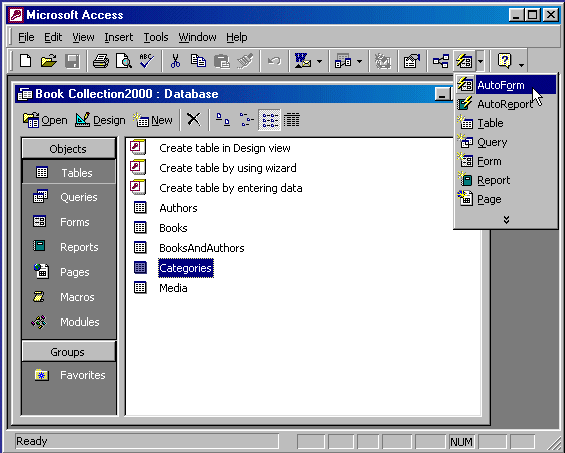Viewport: 565px width, 453px height.
Task: Open a database with the folder icon
Action: coord(49,61)
